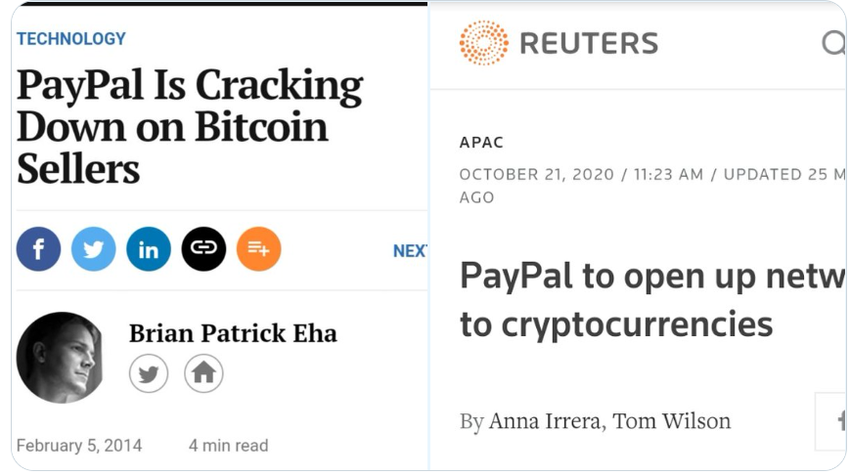Click the Reuters orange dotted logo
Image resolution: width=850 pixels, height=475 pixels.
(x=483, y=43)
